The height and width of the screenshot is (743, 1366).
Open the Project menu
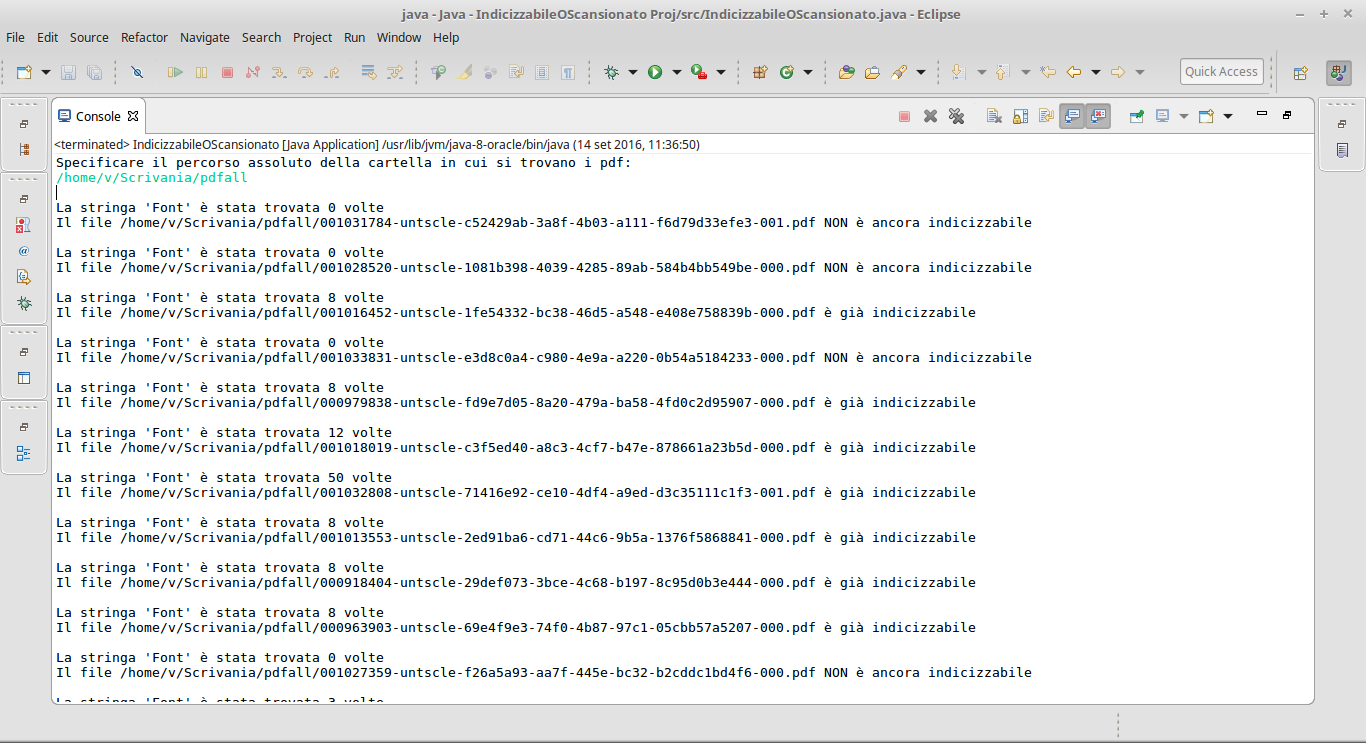point(312,37)
